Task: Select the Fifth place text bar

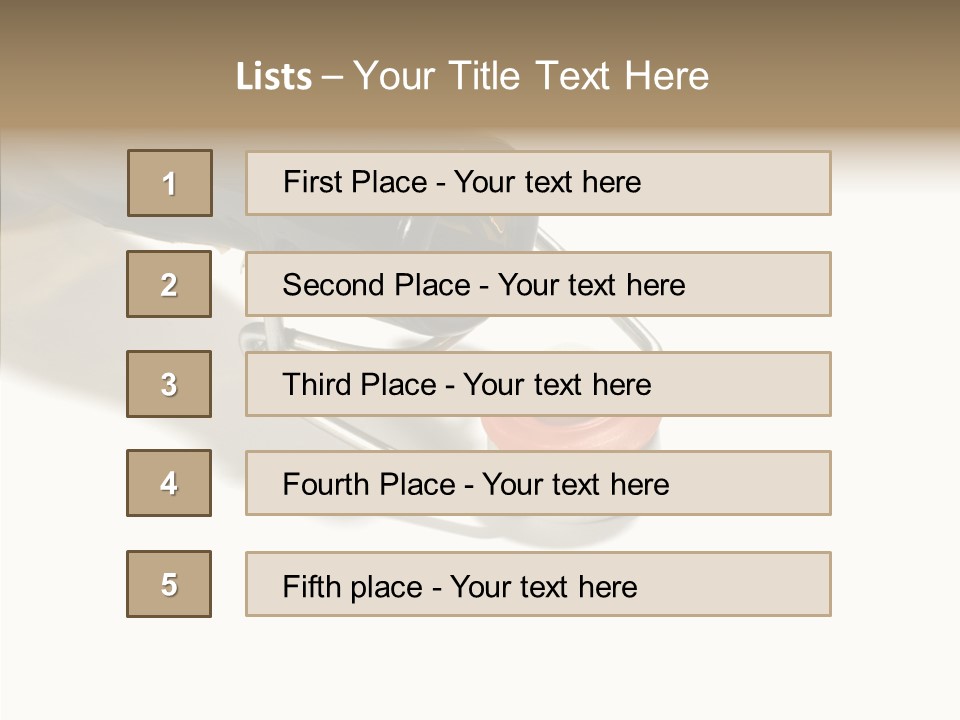Action: [538, 584]
